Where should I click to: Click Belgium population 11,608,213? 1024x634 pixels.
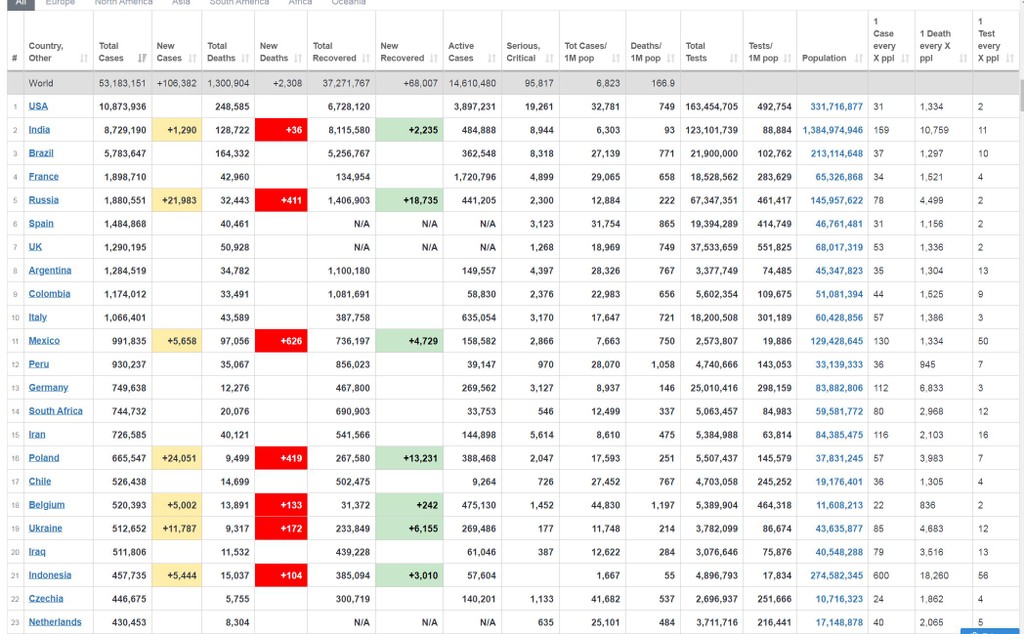pyautogui.click(x=839, y=505)
